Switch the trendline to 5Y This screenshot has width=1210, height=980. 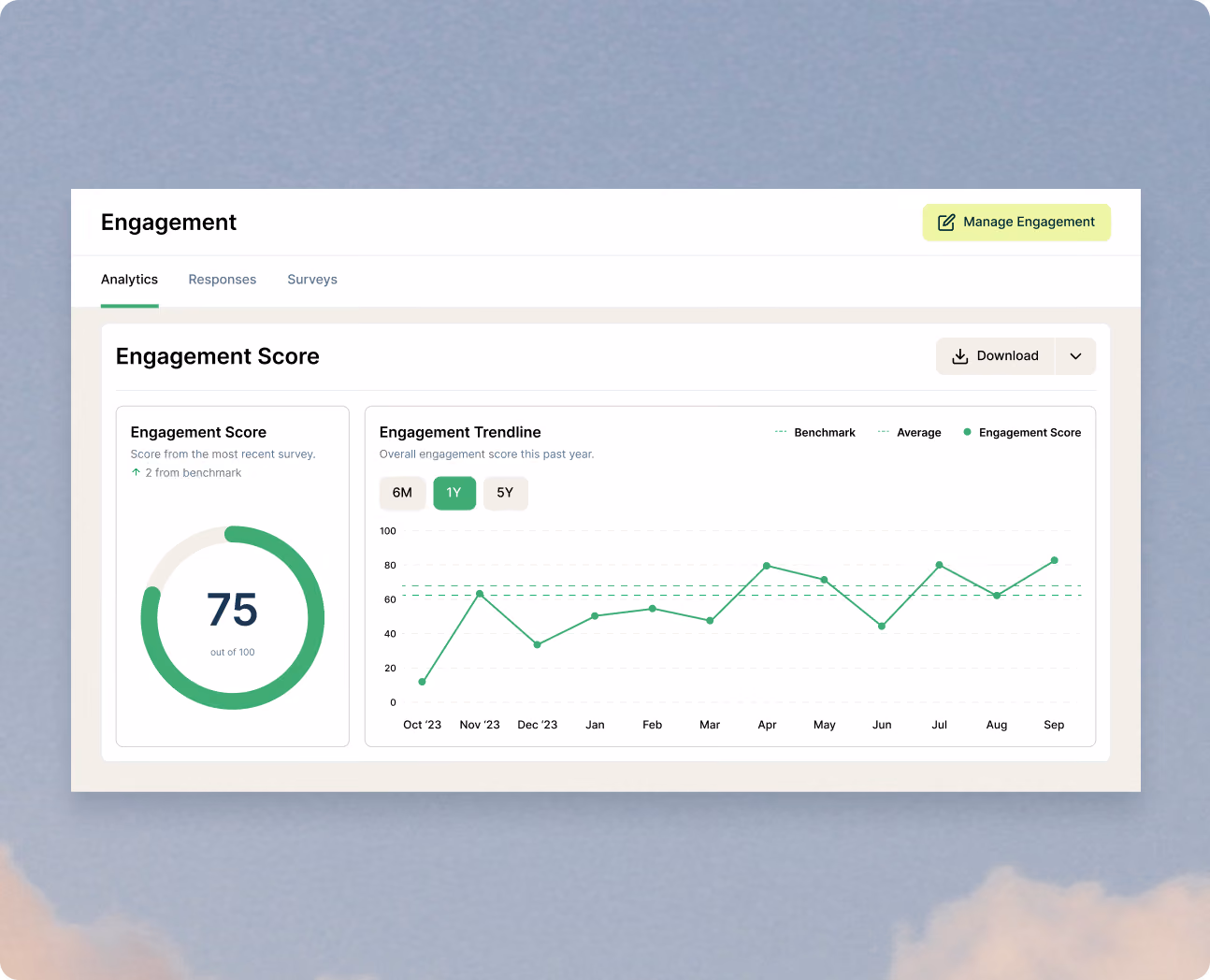505,493
